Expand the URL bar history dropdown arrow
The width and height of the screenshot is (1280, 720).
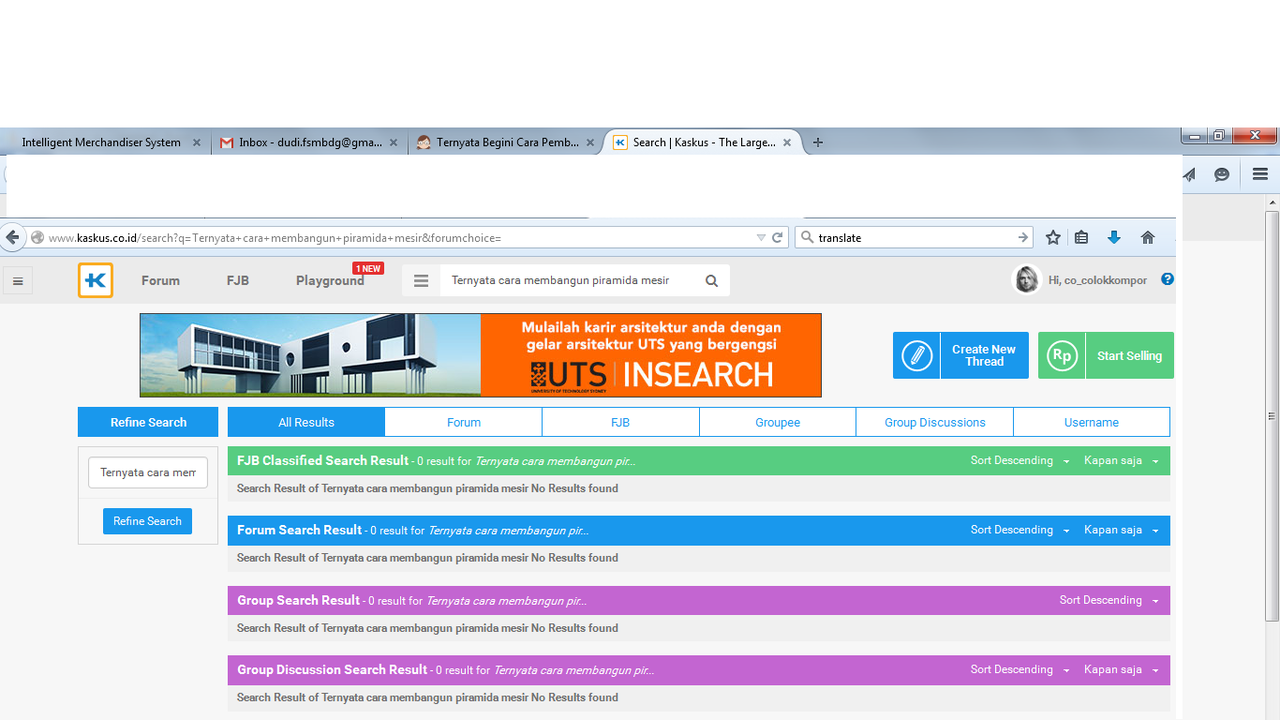761,238
